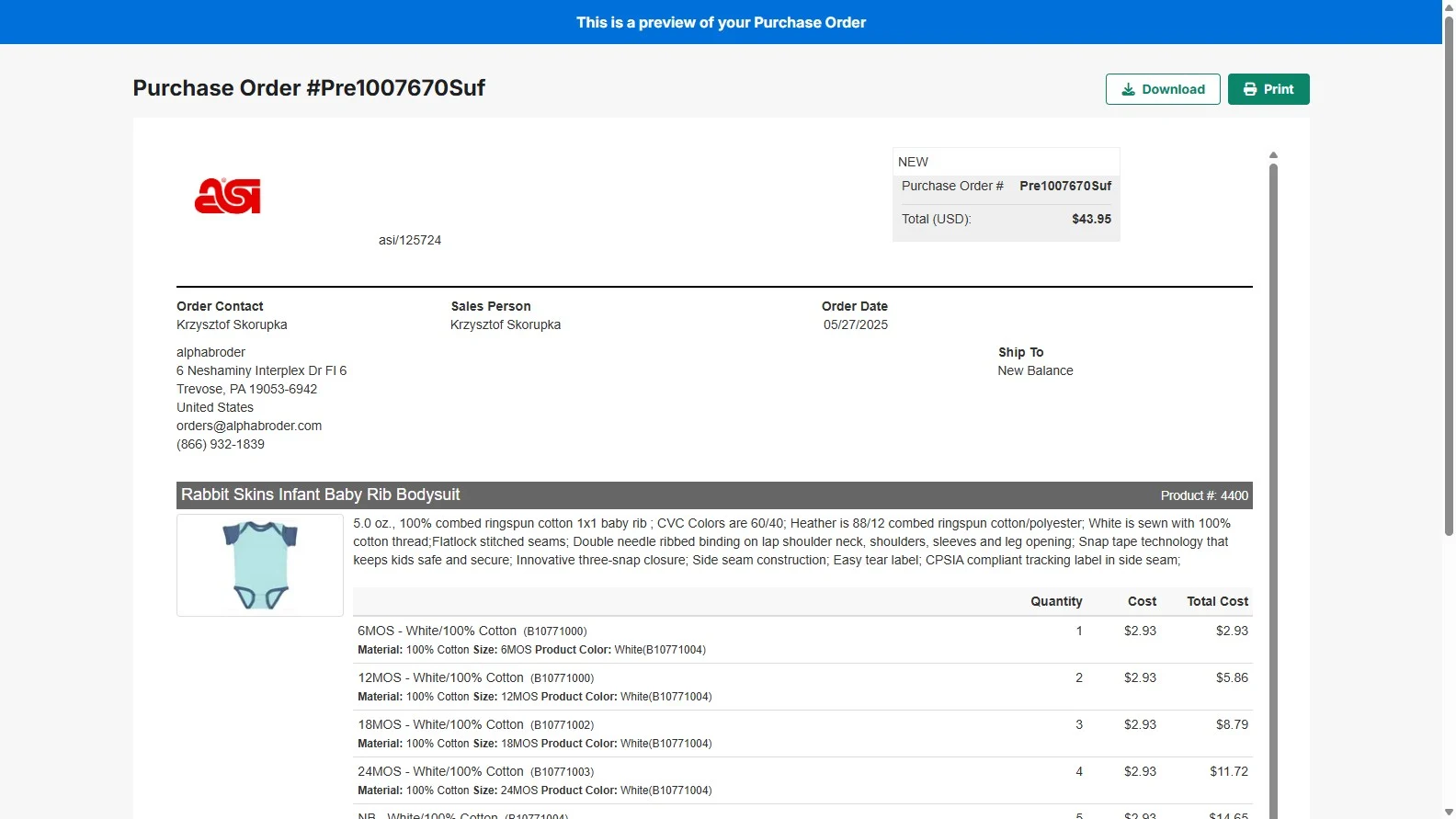1456x819 pixels.
Task: Click the Total (USD): label
Action: click(936, 219)
